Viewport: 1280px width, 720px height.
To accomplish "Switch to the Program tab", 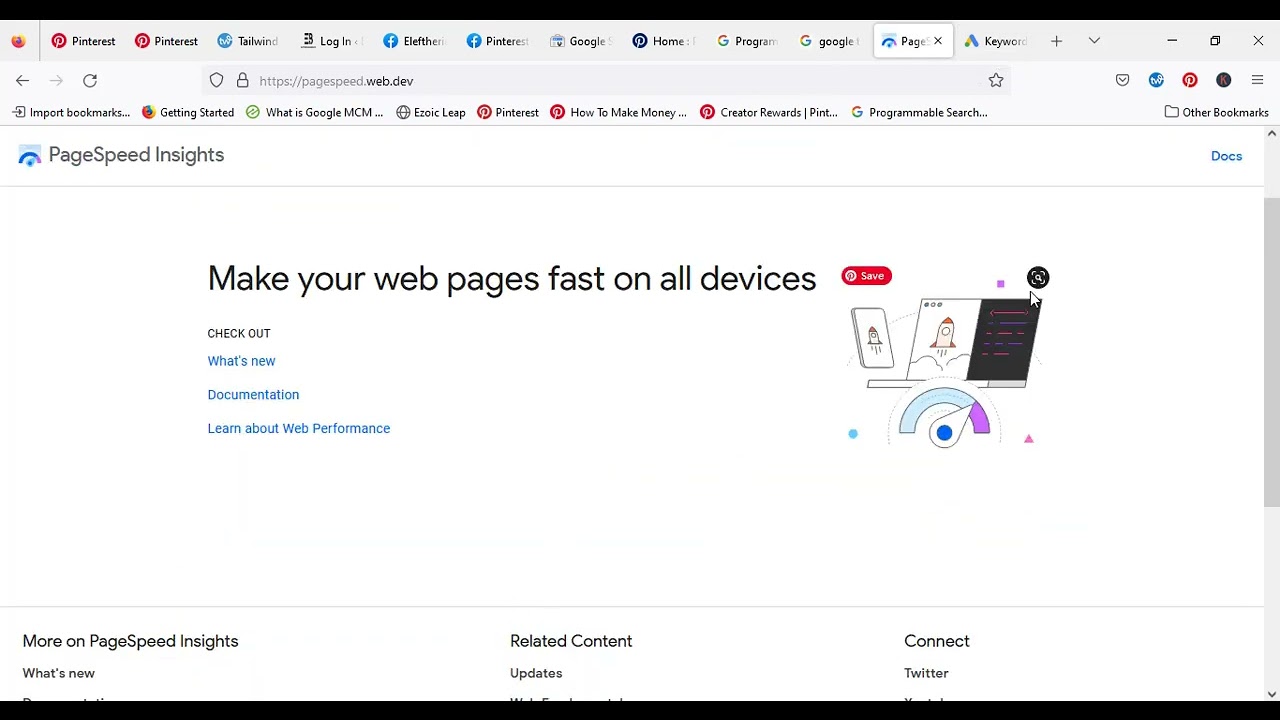I will [x=747, y=41].
